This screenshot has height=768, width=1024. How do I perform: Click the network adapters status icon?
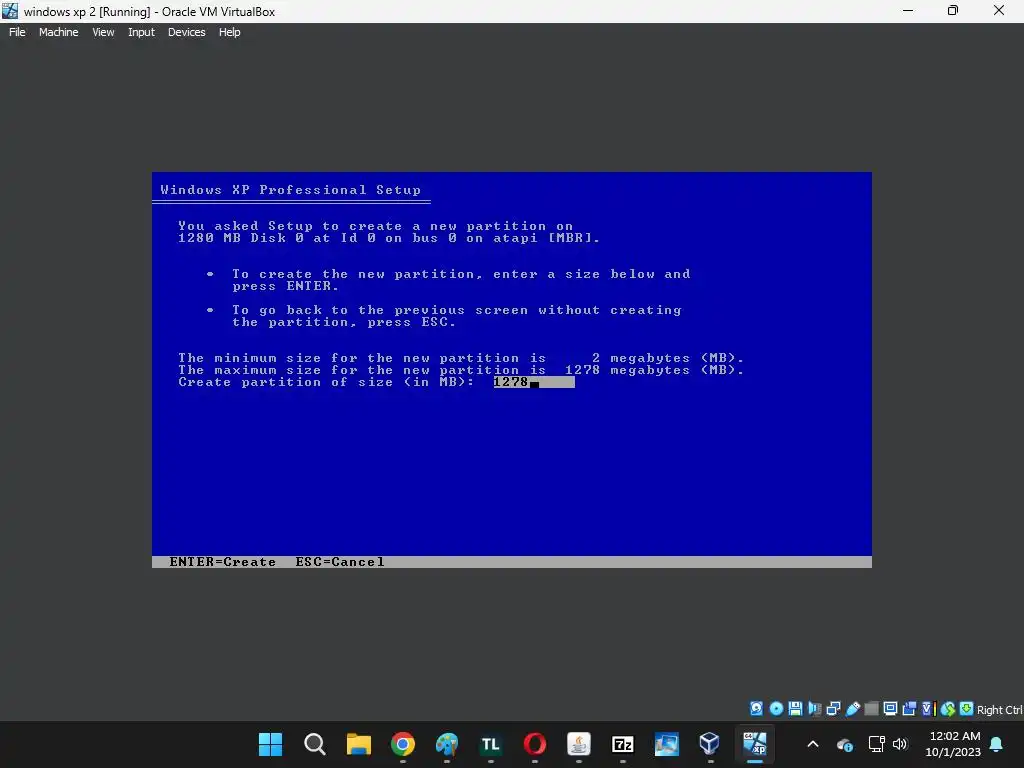click(x=833, y=709)
